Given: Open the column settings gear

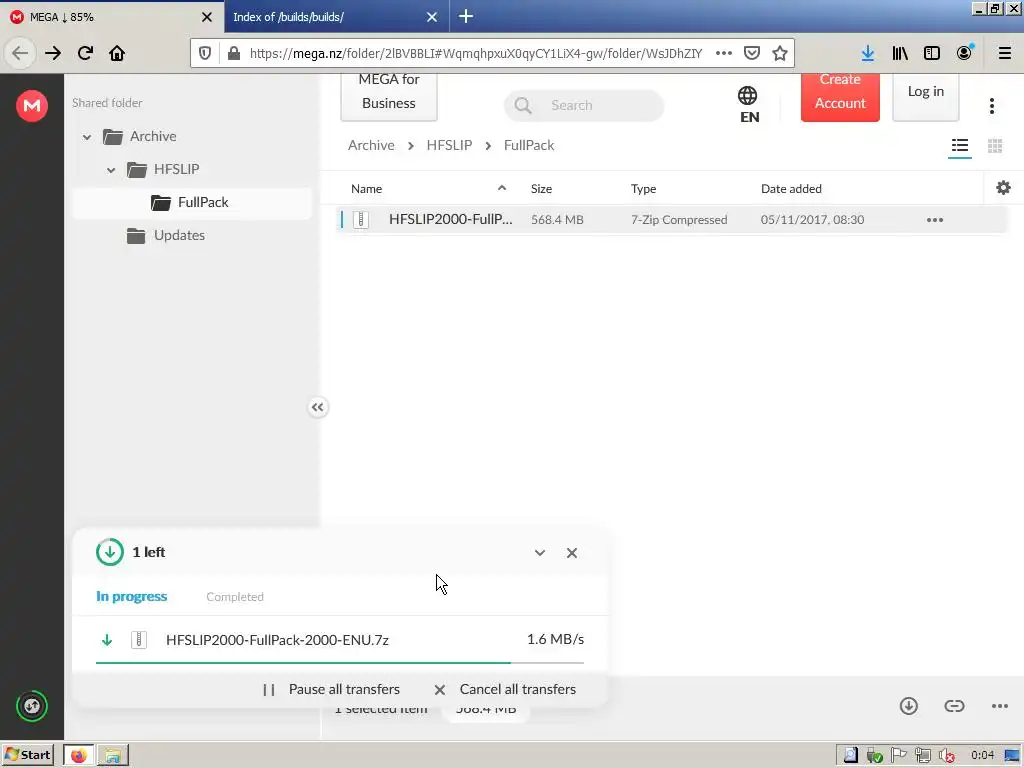Looking at the screenshot, I should coord(1004,188).
